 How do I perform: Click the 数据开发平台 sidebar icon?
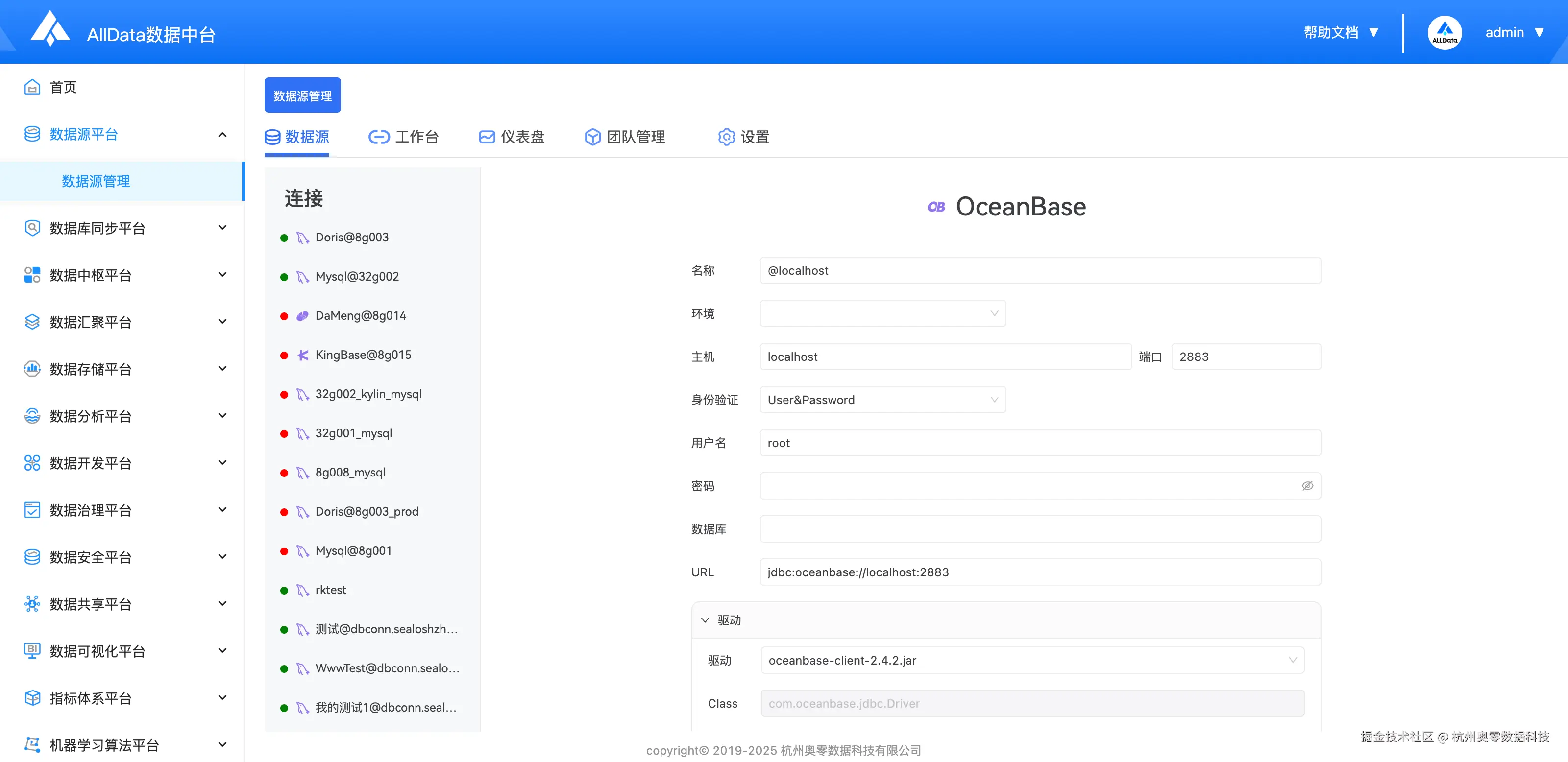(x=32, y=463)
